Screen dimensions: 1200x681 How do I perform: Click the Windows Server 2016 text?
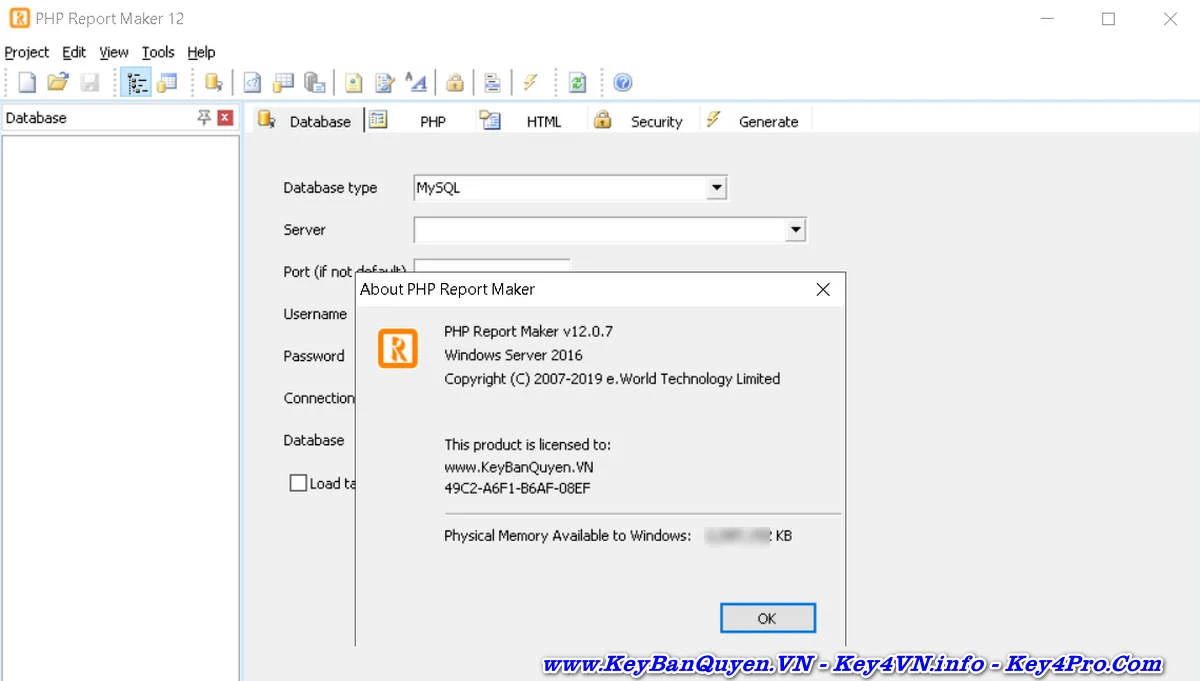[513, 355]
